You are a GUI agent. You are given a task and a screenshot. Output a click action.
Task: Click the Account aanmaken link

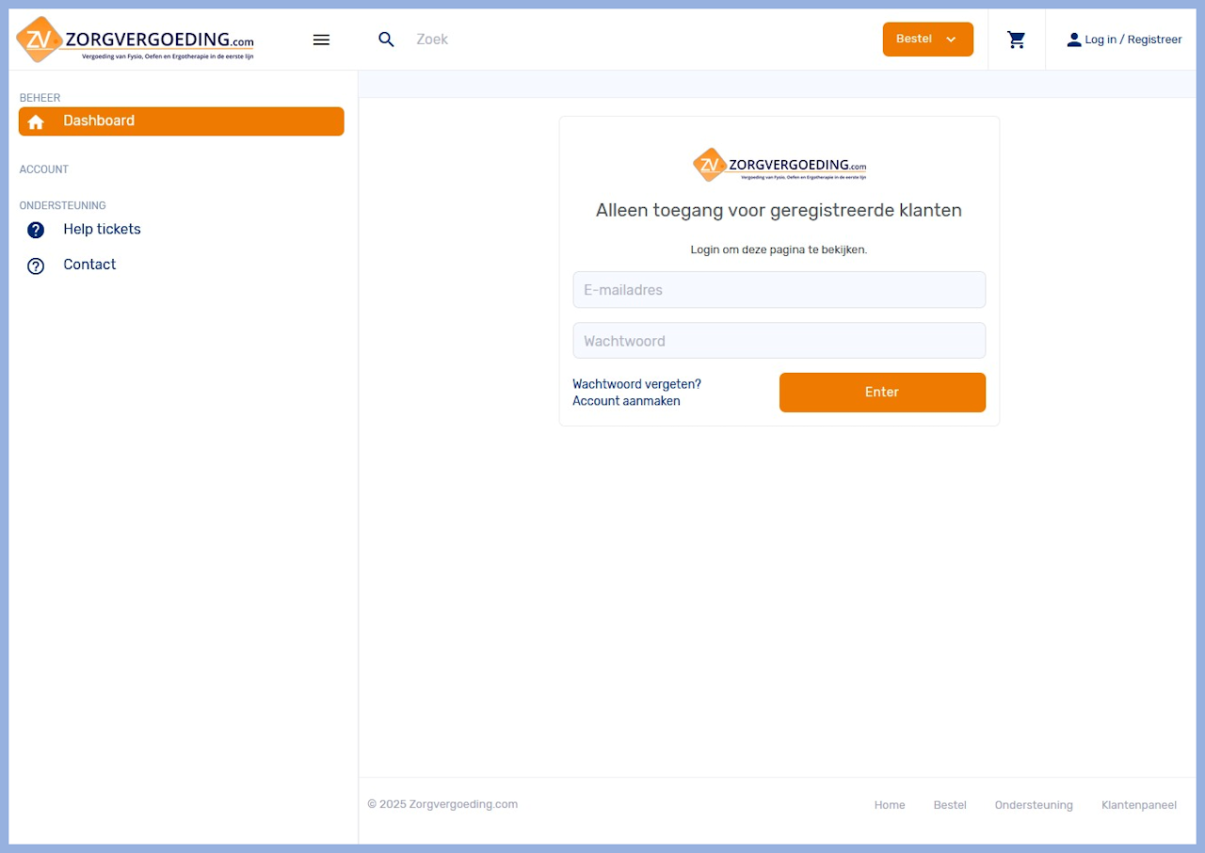[x=626, y=401]
